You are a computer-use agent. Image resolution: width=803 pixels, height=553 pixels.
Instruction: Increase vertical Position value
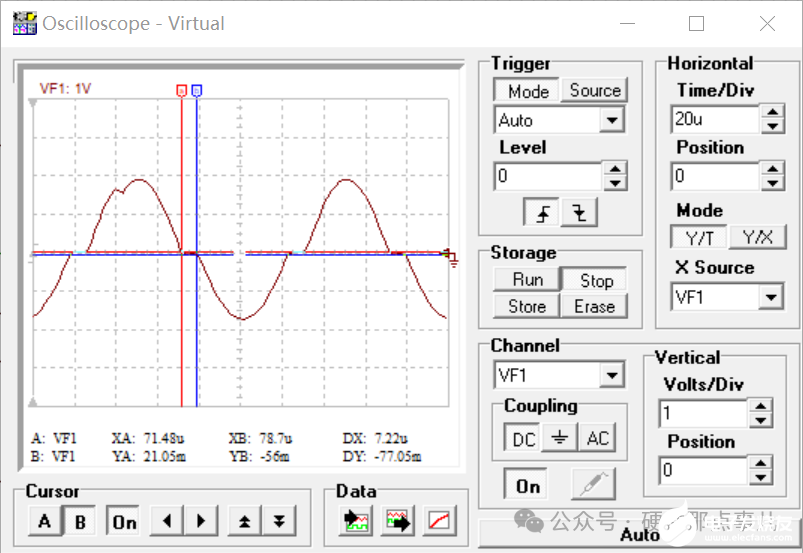tap(760, 463)
